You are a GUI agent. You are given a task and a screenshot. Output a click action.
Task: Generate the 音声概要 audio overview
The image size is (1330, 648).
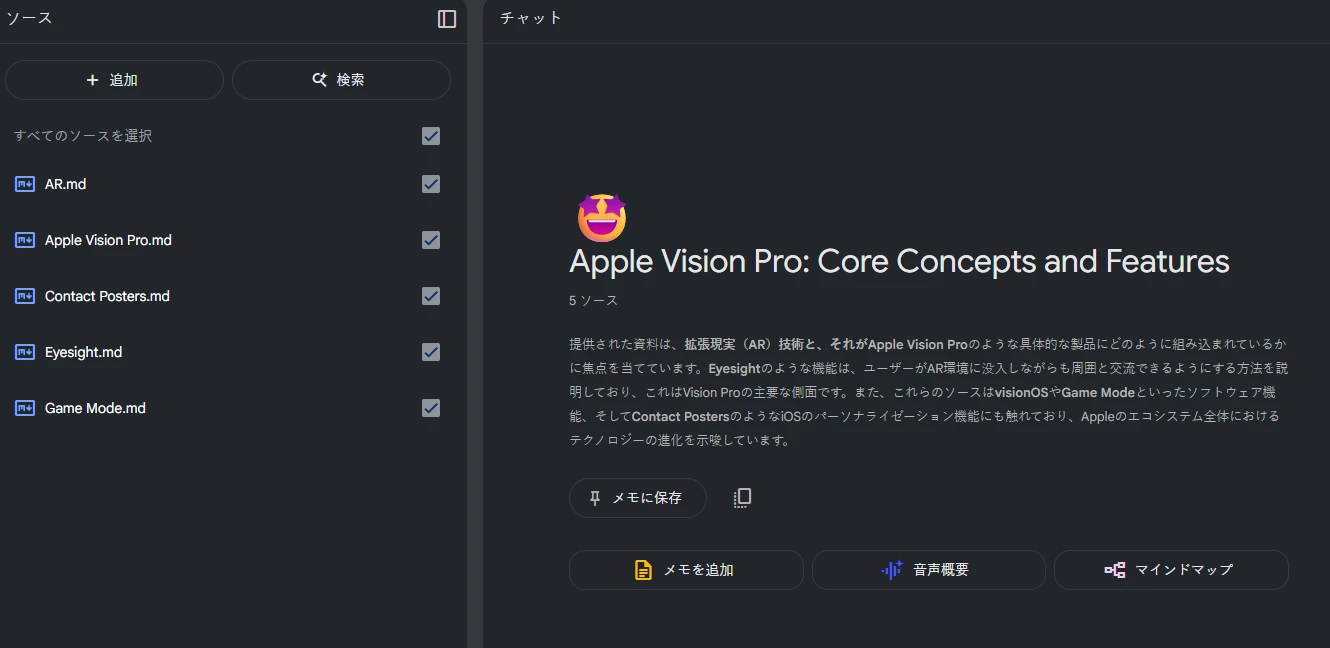coord(929,570)
